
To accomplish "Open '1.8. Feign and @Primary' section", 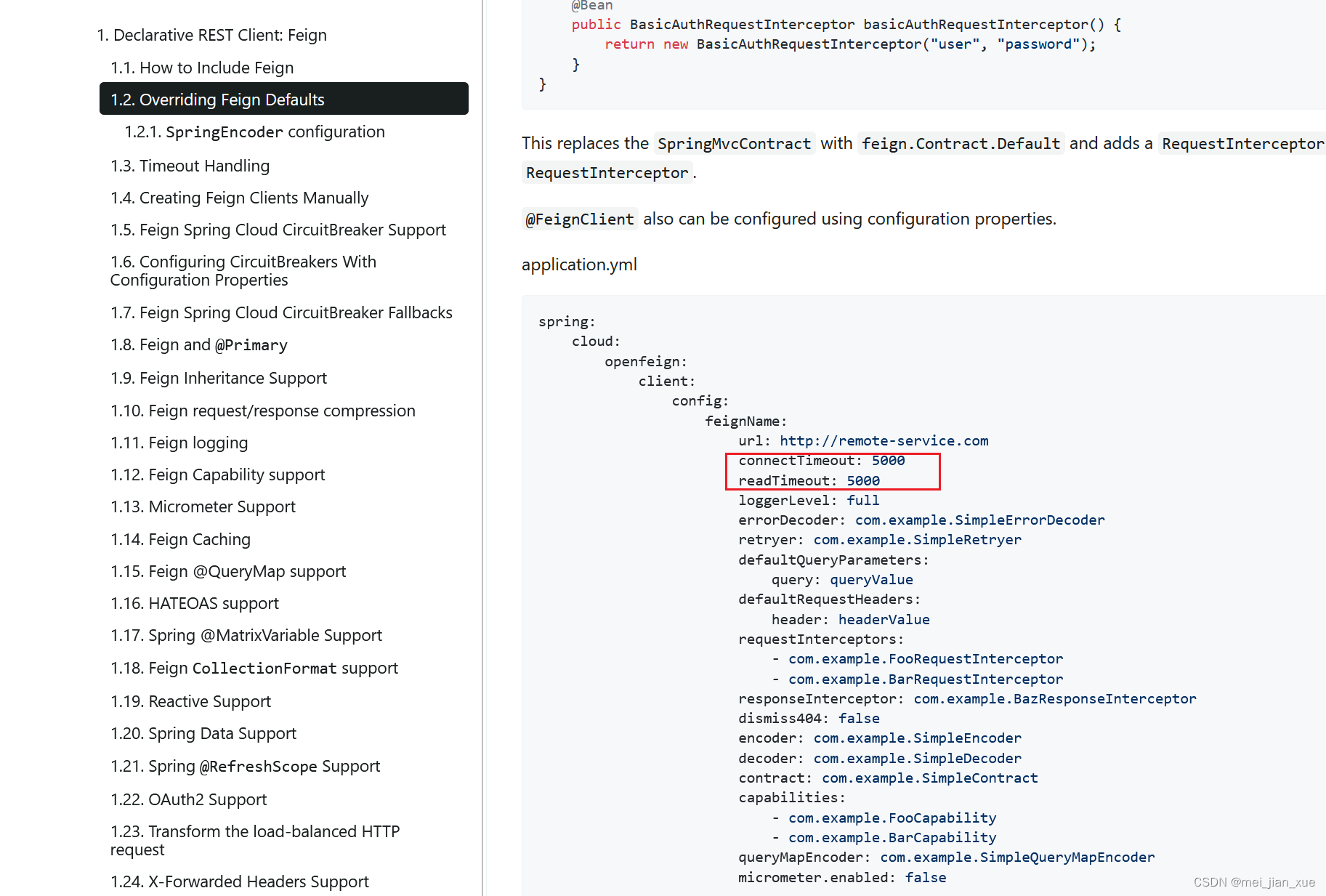I will click(x=199, y=345).
